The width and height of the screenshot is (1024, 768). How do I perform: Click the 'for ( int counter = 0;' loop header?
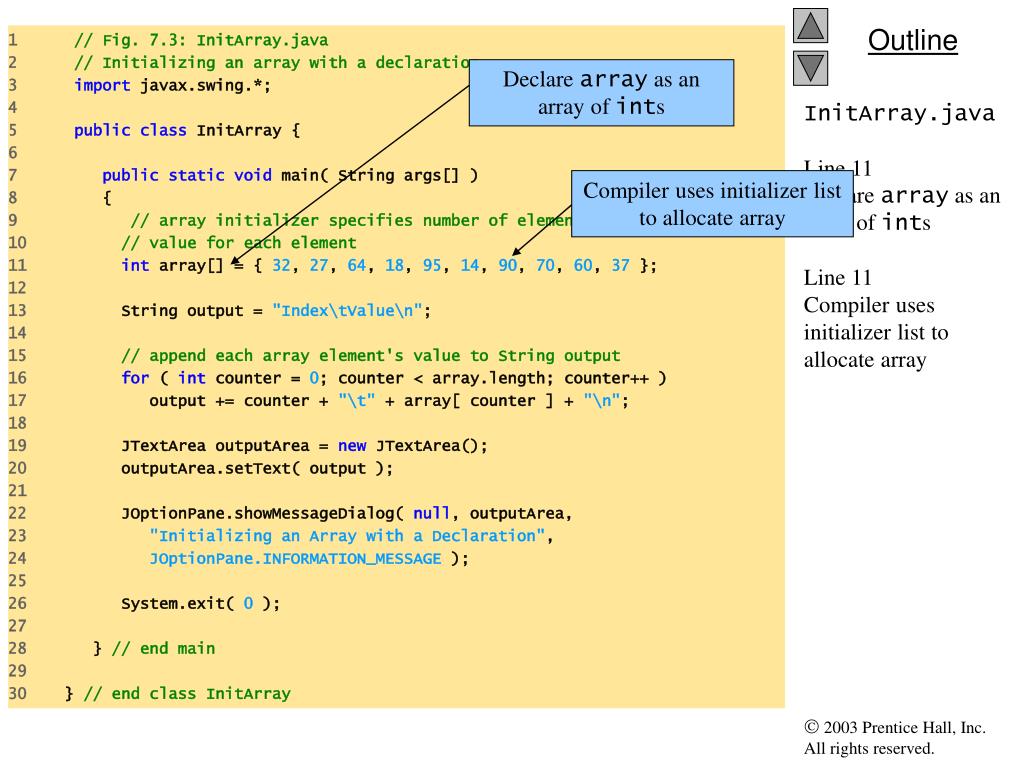pos(225,379)
